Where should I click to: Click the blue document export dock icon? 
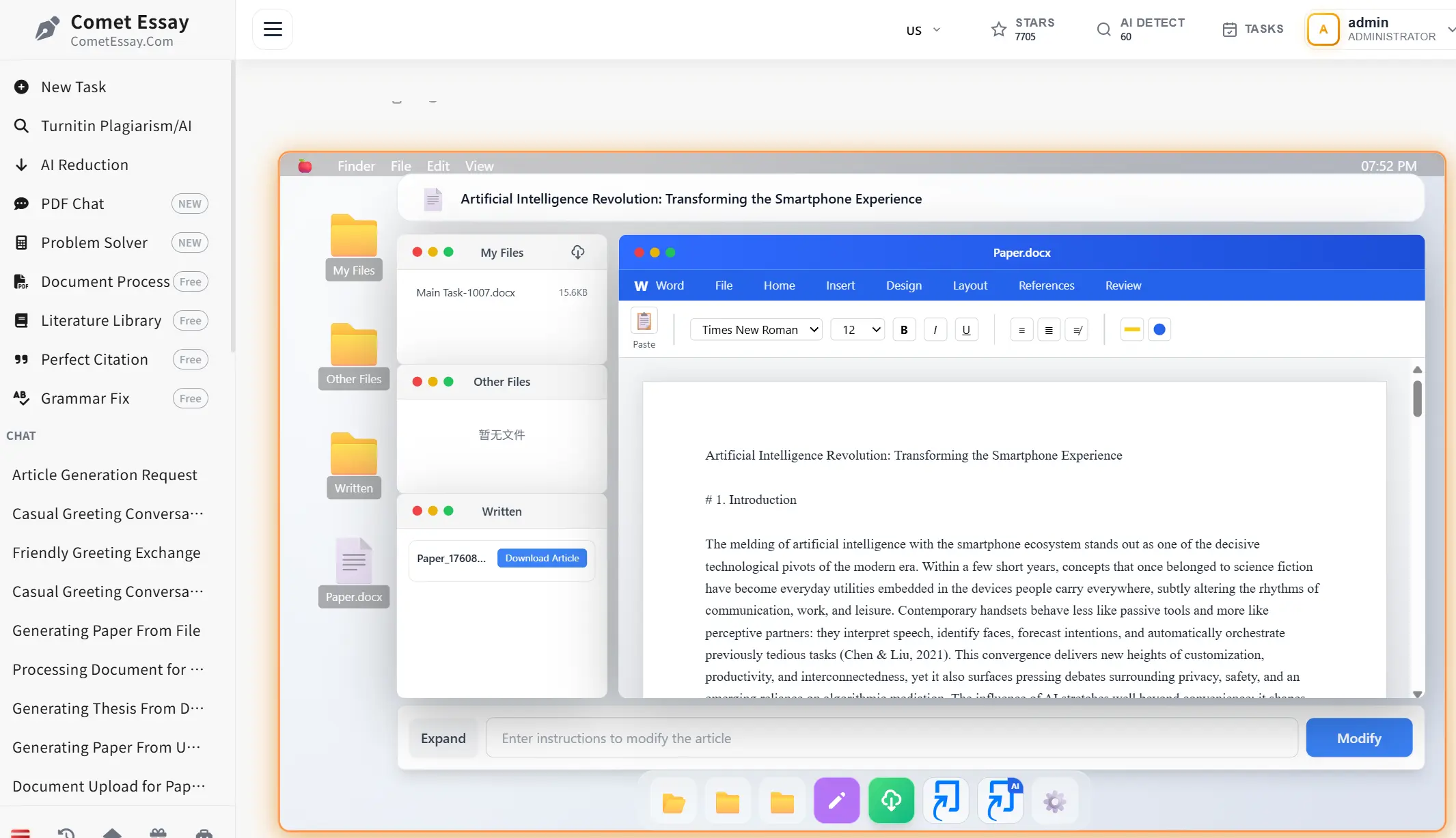pos(946,800)
